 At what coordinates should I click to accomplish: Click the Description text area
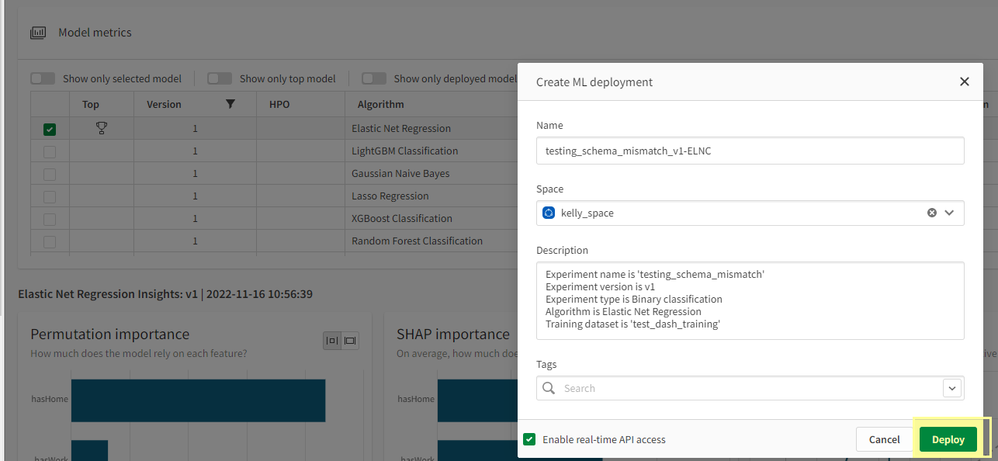tap(750, 301)
